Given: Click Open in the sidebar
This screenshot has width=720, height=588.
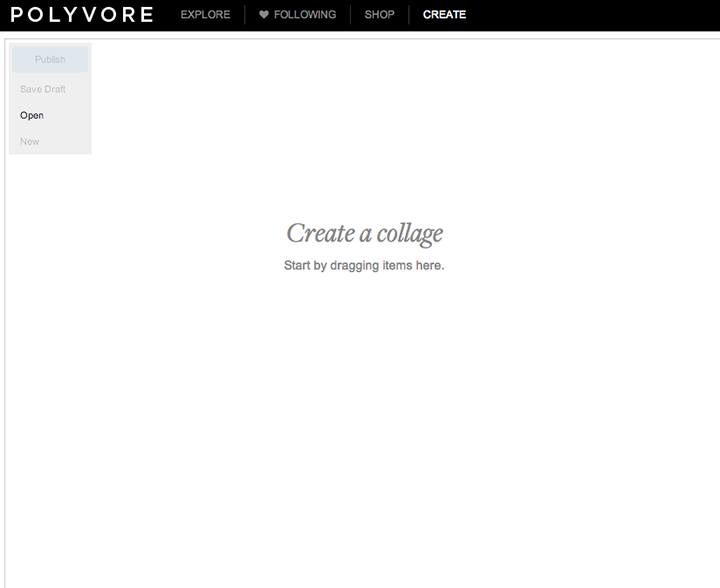Looking at the screenshot, I should [32, 115].
